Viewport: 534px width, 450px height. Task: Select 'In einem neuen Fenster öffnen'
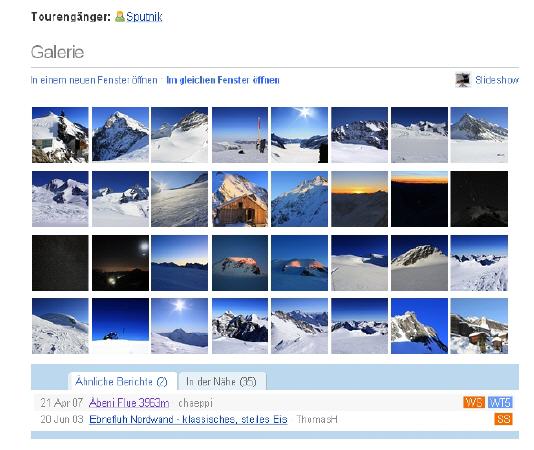point(94,80)
